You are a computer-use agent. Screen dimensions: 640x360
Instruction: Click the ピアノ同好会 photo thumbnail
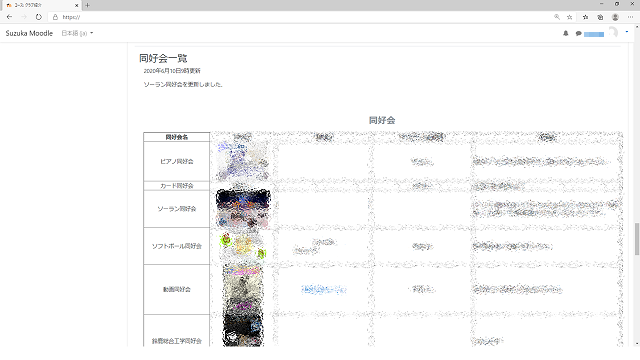(x=243, y=162)
